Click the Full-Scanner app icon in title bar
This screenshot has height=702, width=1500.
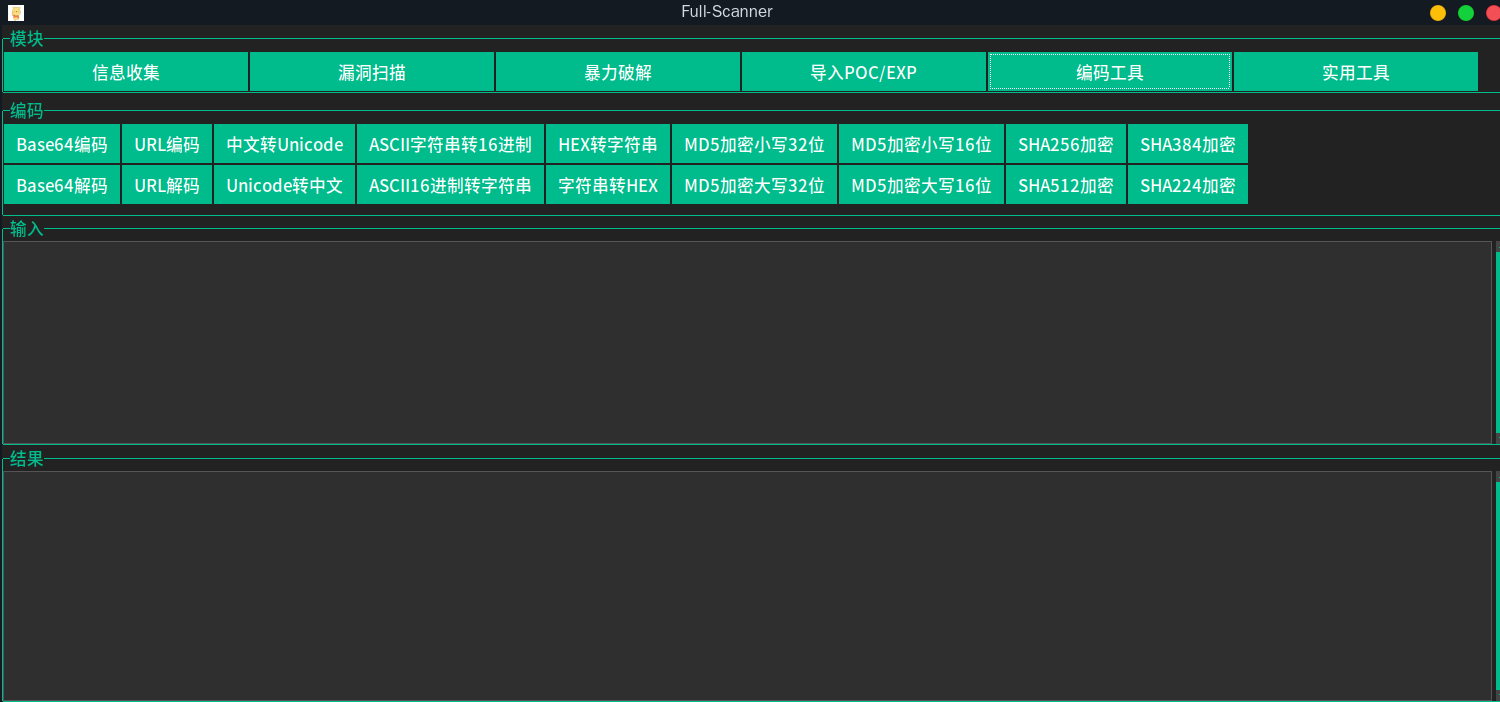15,12
